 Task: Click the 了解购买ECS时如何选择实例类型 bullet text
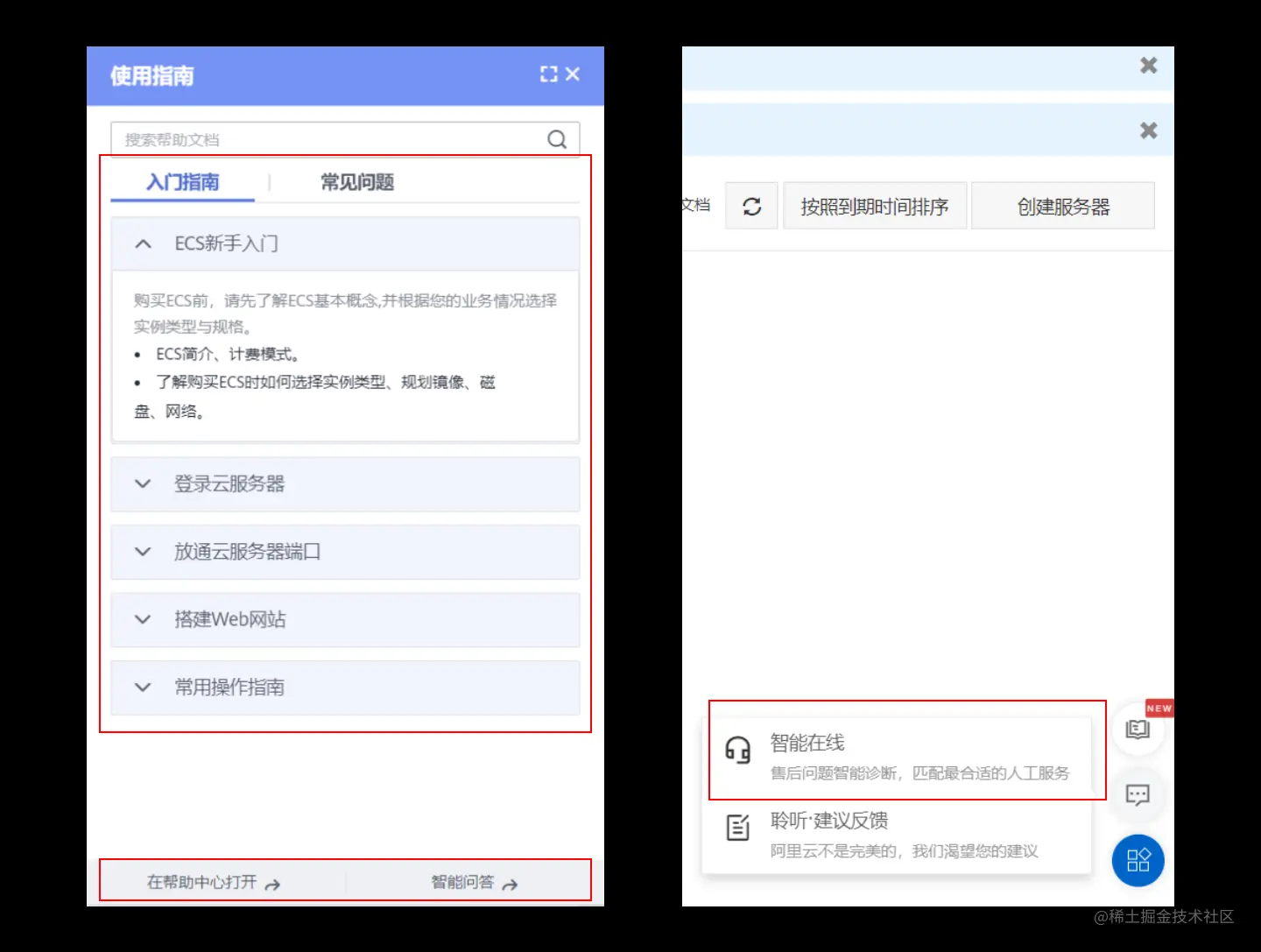315,396
